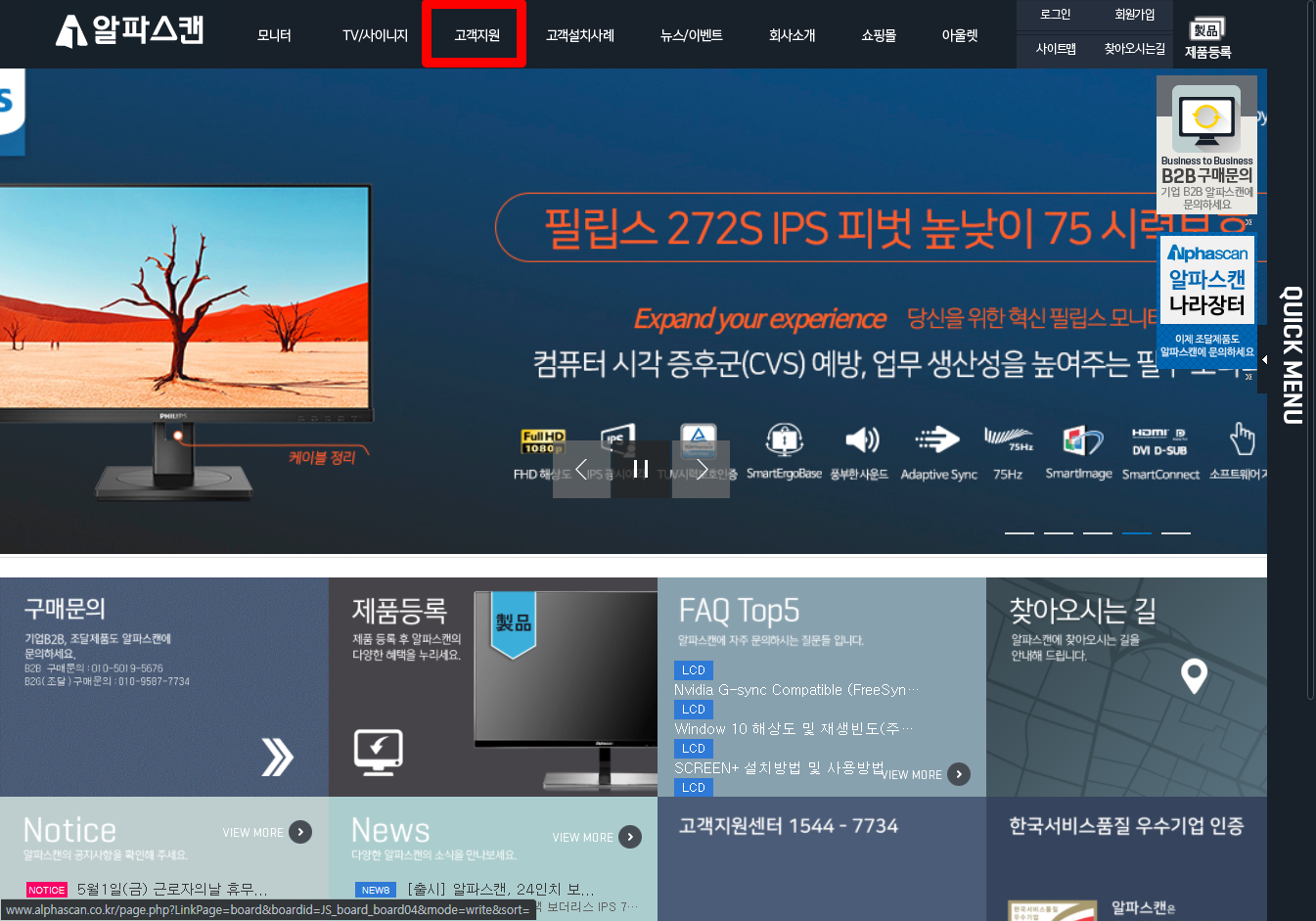This screenshot has width=1316, height=921.
Task: Open the 회사소개 menu
Action: coord(792,35)
